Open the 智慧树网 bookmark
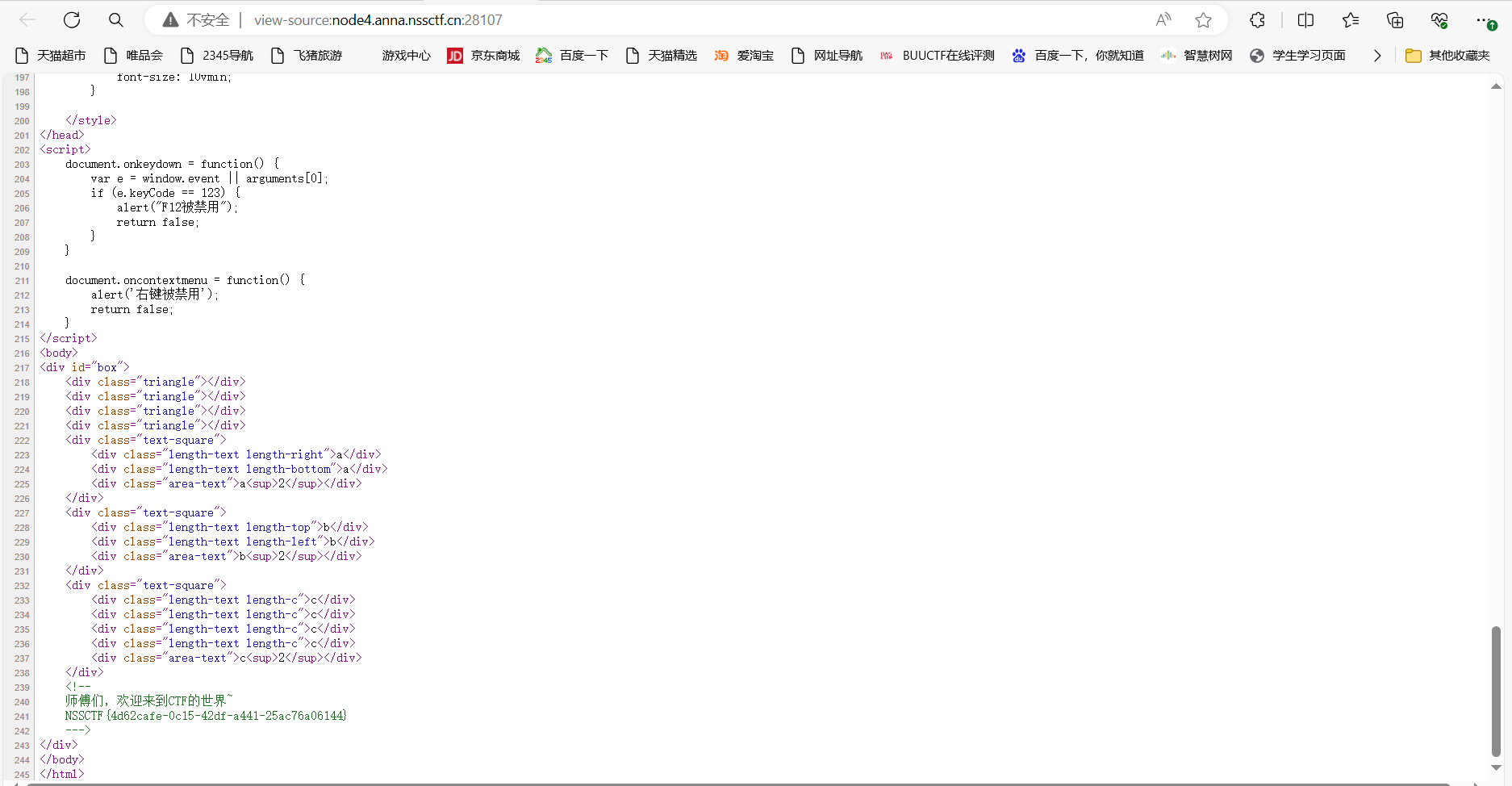 tap(1197, 55)
